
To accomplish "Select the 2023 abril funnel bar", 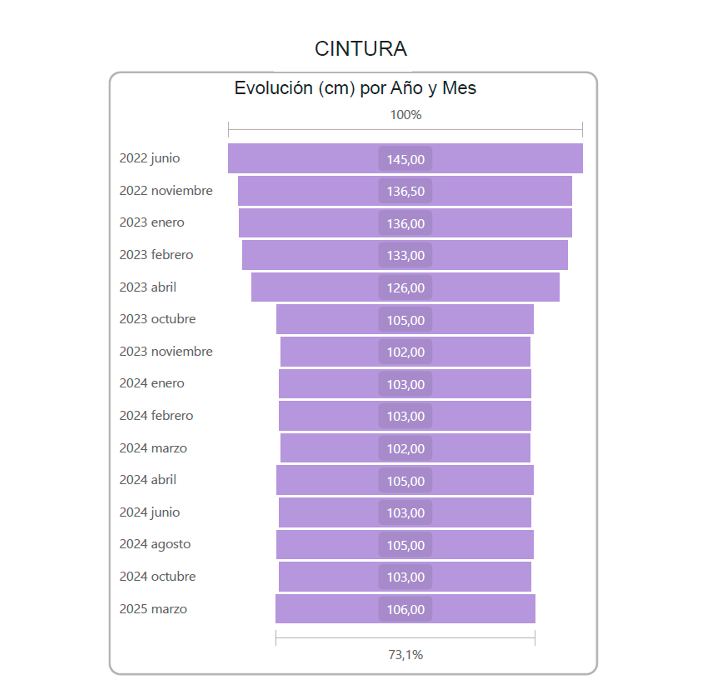I will click(310, 287).
